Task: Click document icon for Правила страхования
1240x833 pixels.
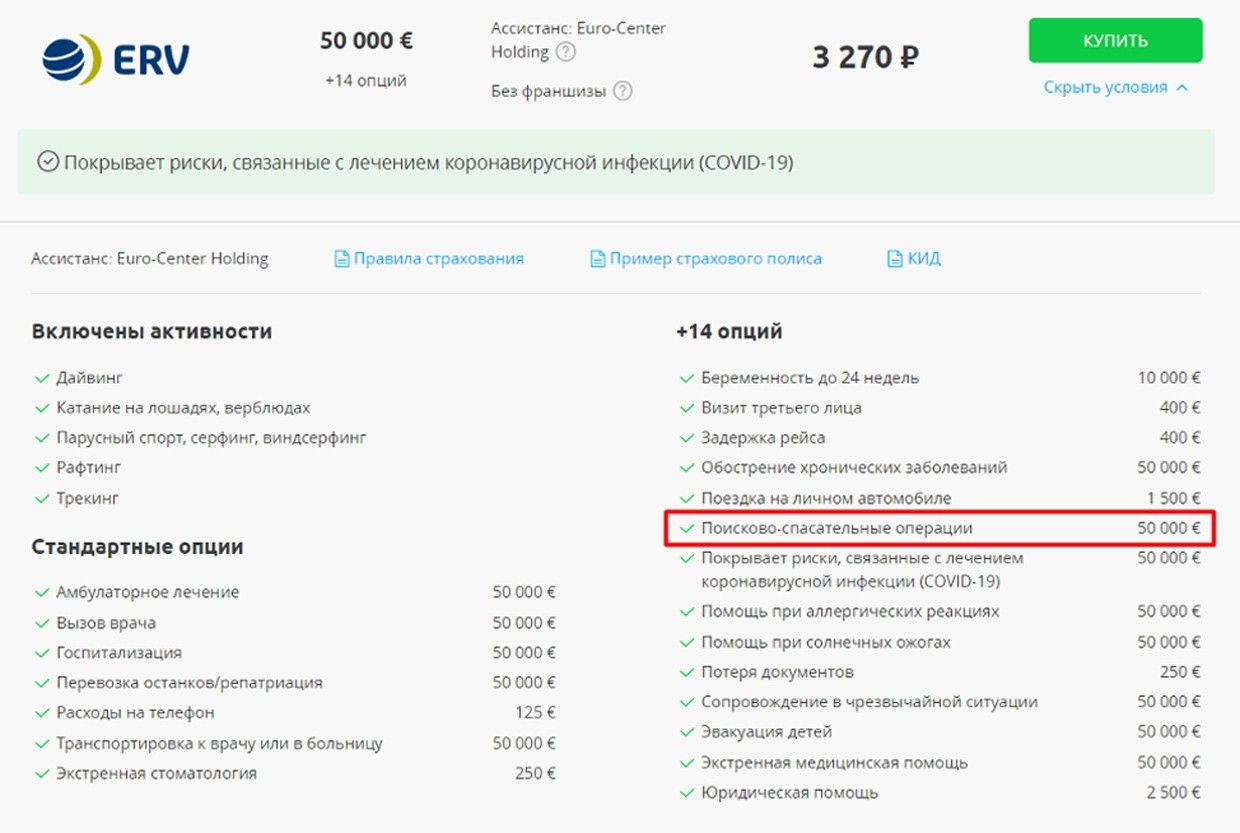Action: (x=342, y=259)
